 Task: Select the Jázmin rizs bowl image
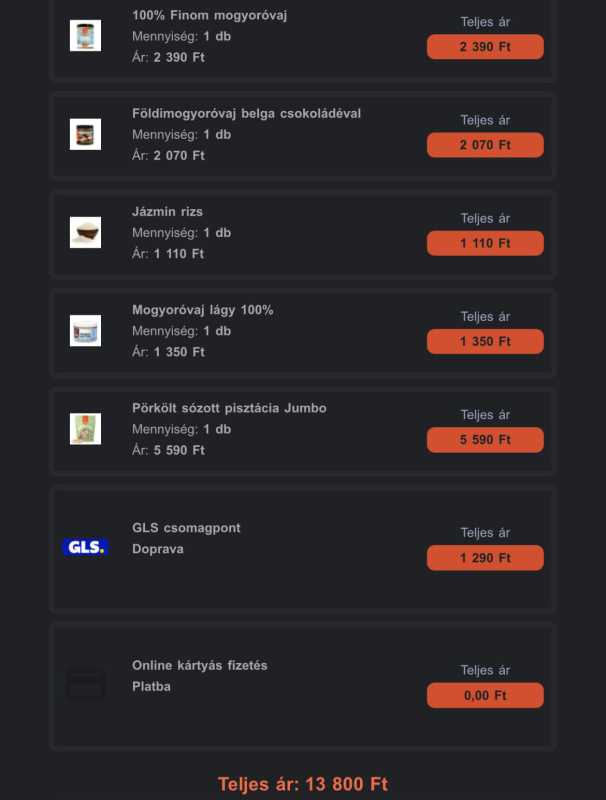coord(85,232)
